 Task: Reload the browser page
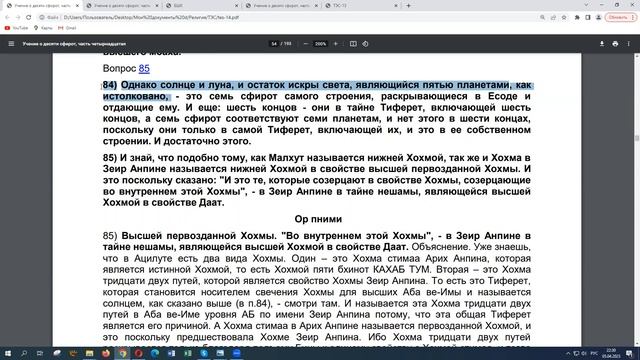tap(29, 18)
